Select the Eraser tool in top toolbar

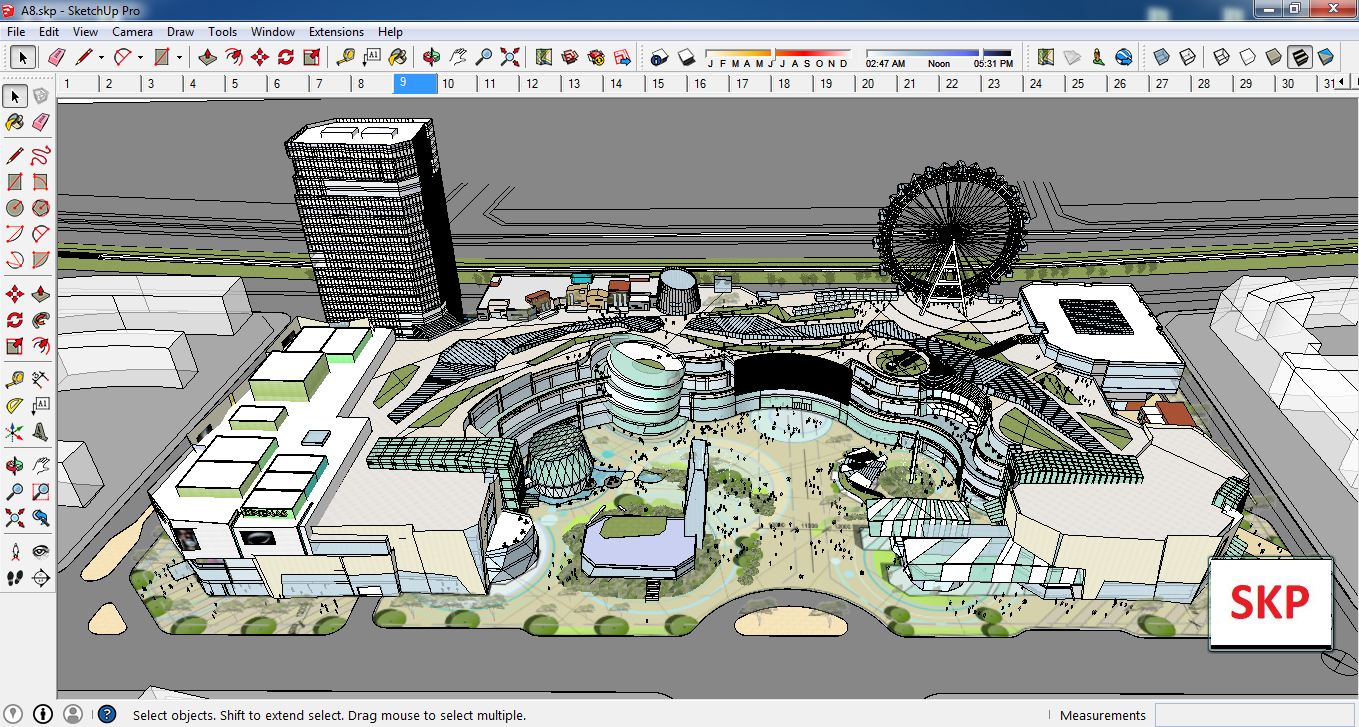click(56, 57)
